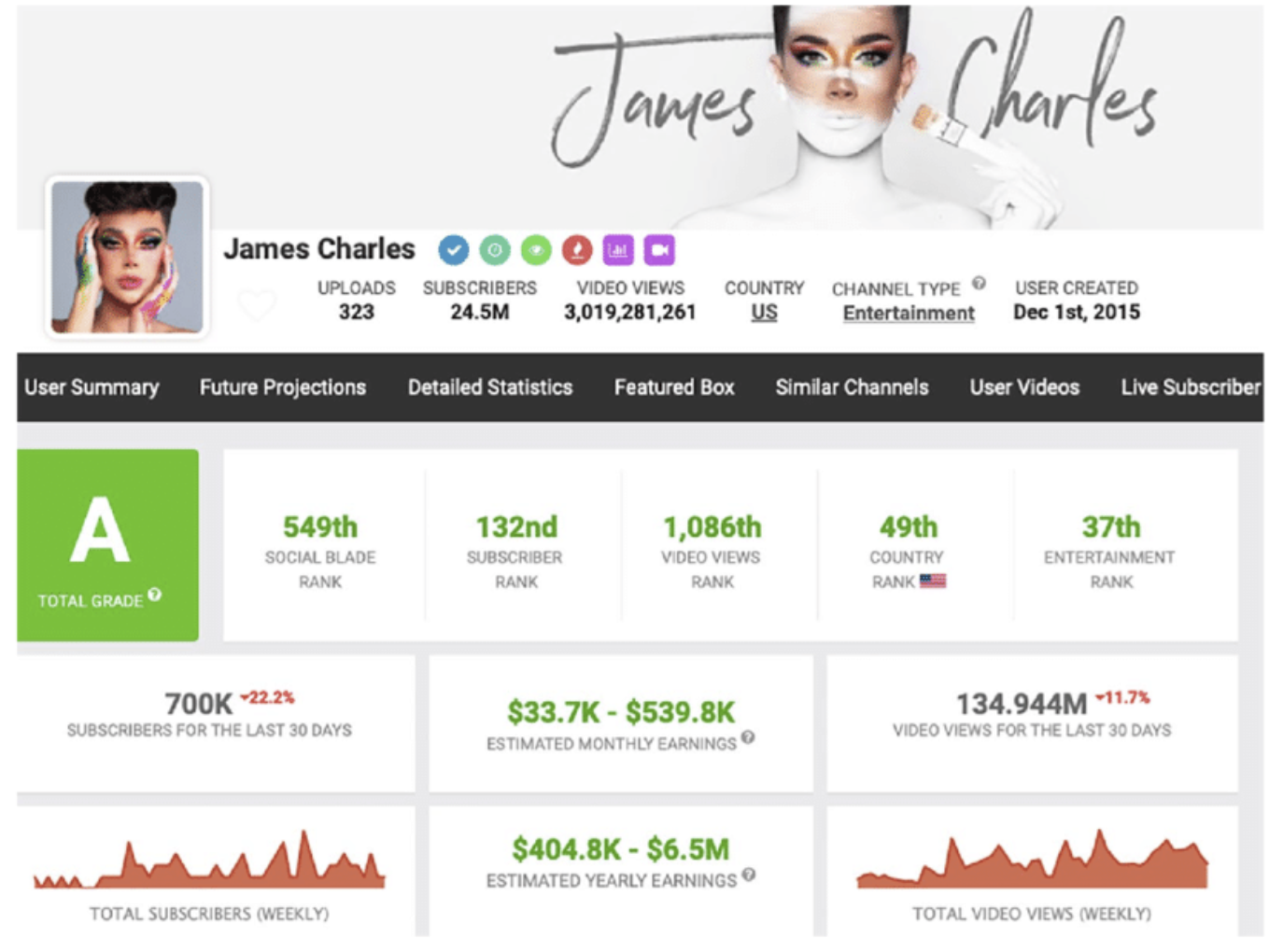Click the purple video camera icon

659,250
